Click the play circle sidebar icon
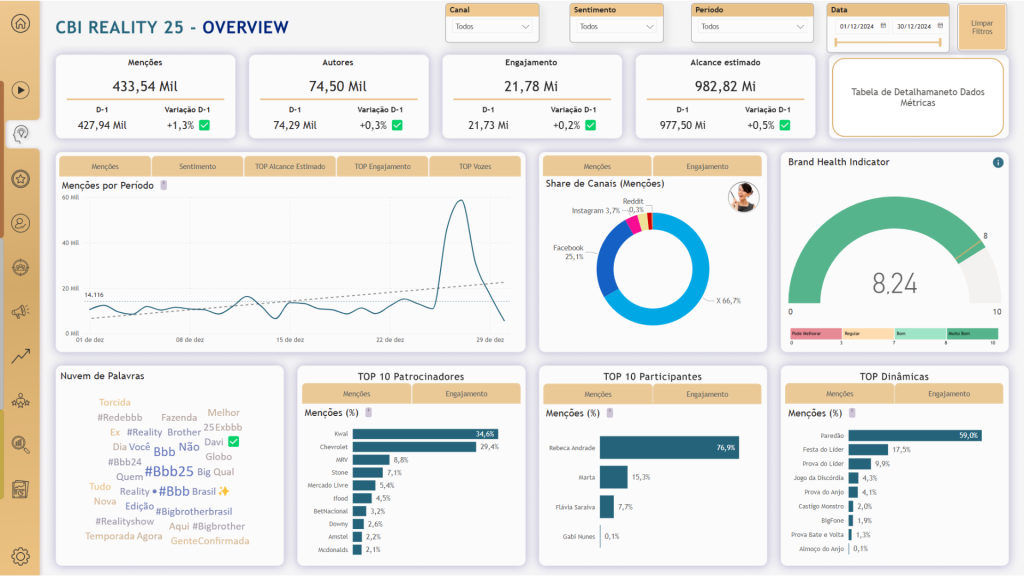Screen dimensions: 1024x576 21,90
